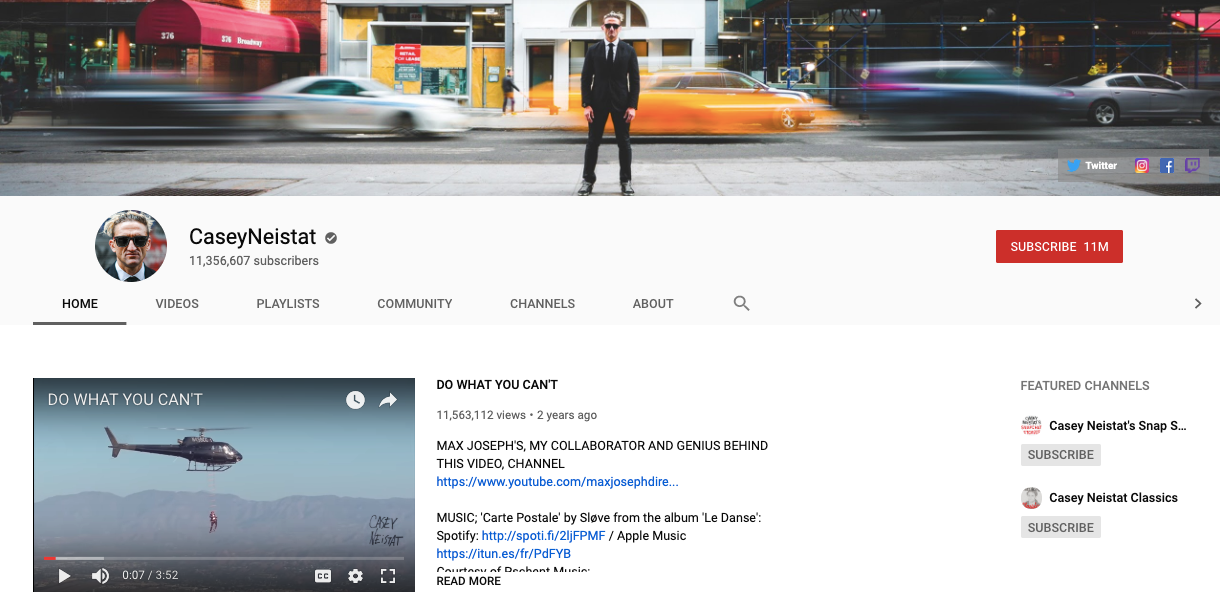Open the Facebook icon in the banner
The height and width of the screenshot is (608, 1220).
(x=1167, y=166)
